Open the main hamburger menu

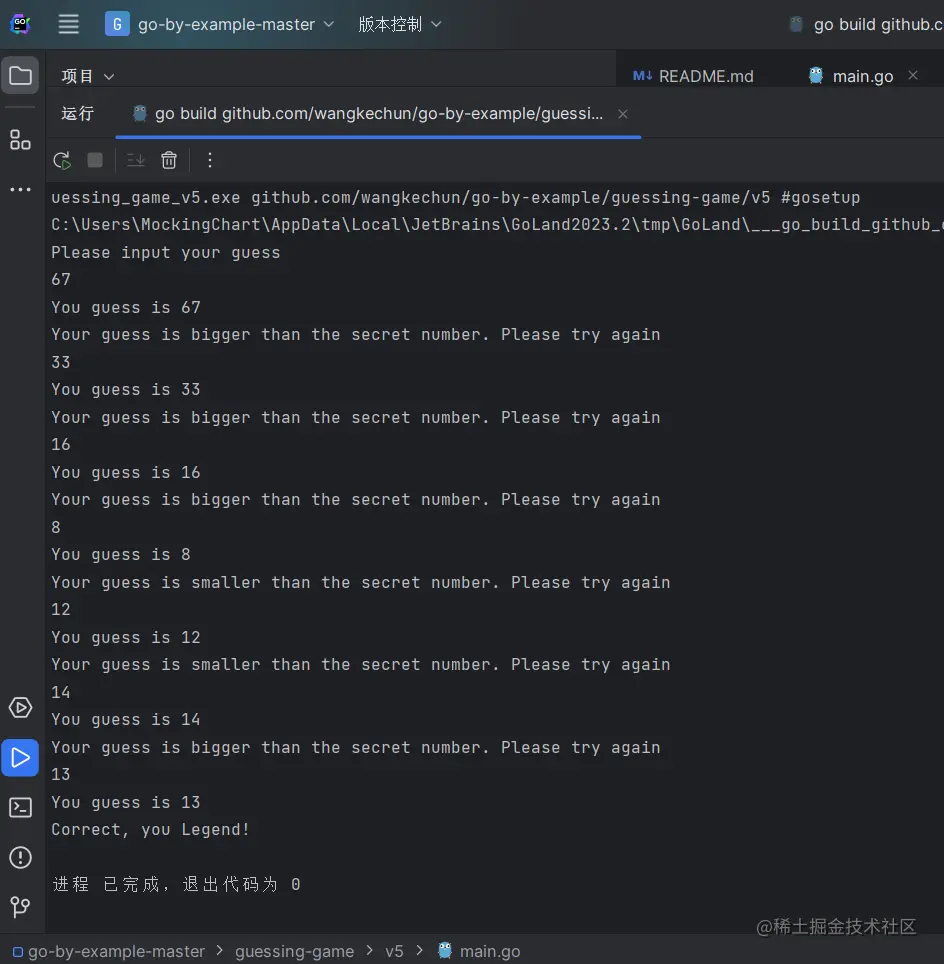(68, 24)
